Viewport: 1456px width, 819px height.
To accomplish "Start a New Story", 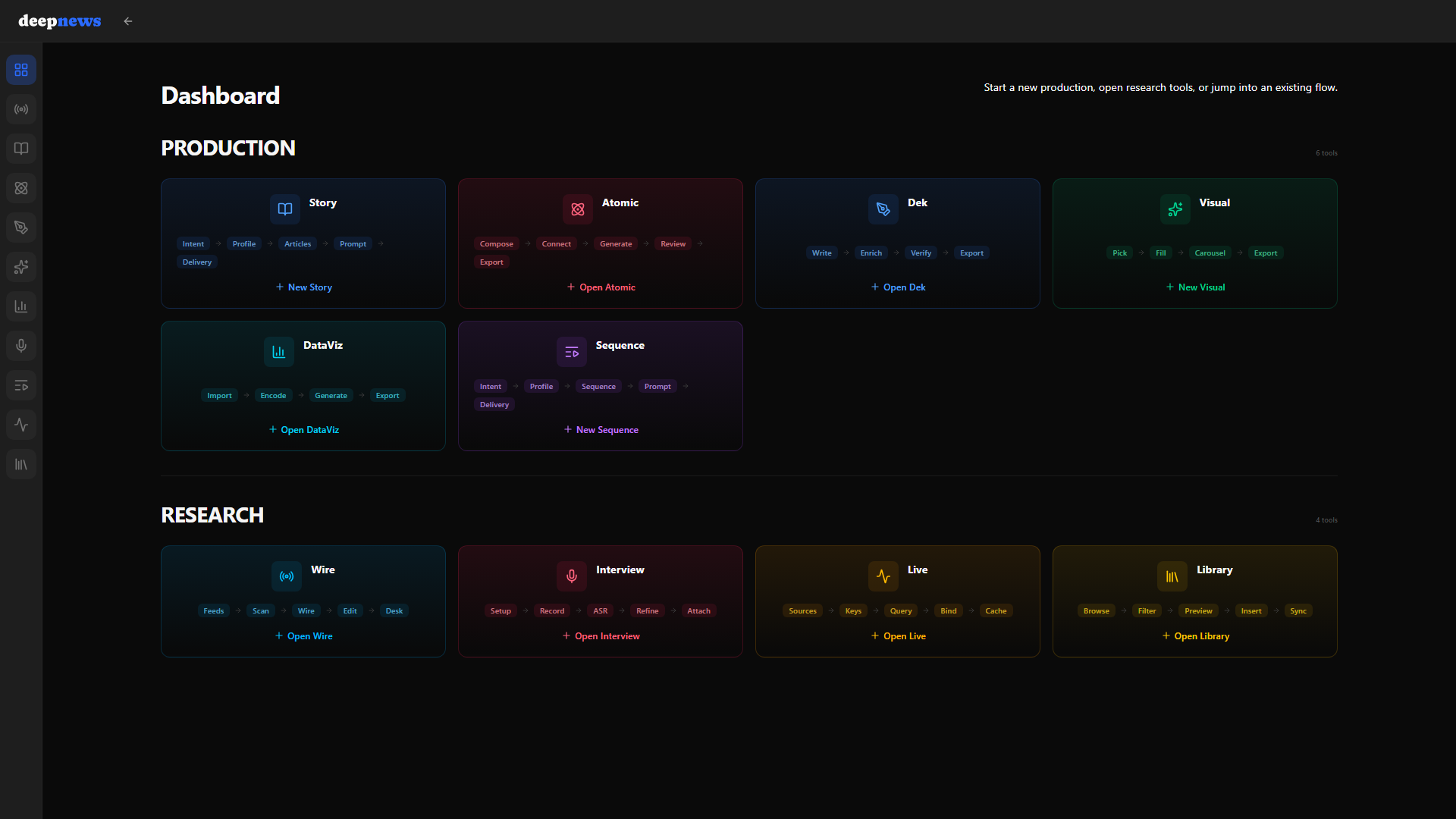I will (x=303, y=287).
